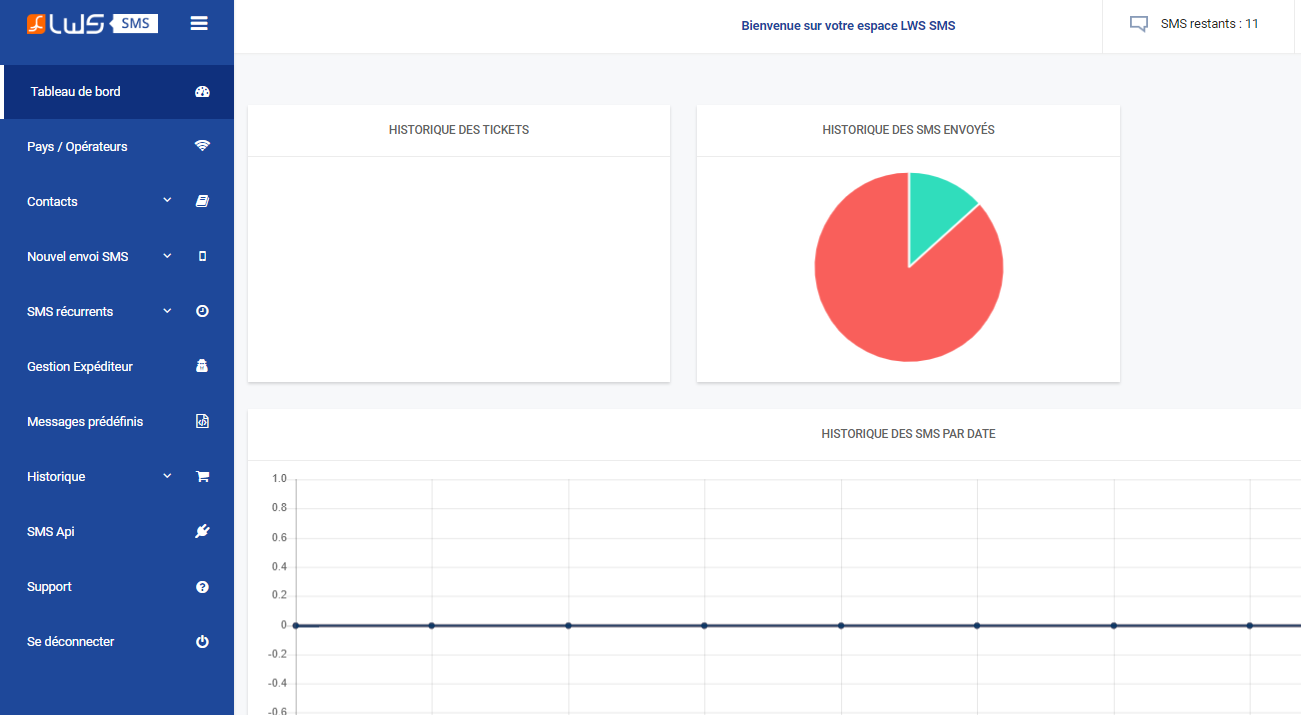The width and height of the screenshot is (1301, 715).
Task: Click the speech bubble icon beside SMS restants
Action: point(1138,24)
